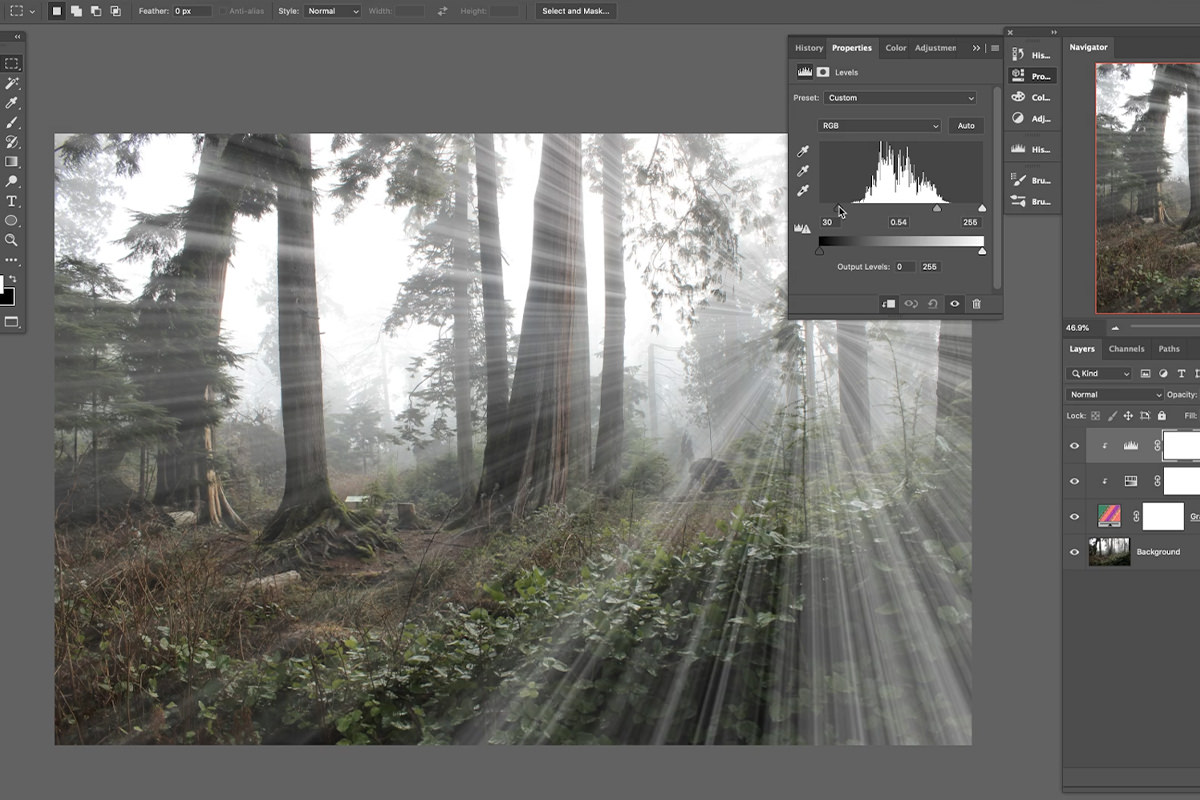Select the Magic Wand tool
The width and height of the screenshot is (1200, 800).
click(13, 85)
